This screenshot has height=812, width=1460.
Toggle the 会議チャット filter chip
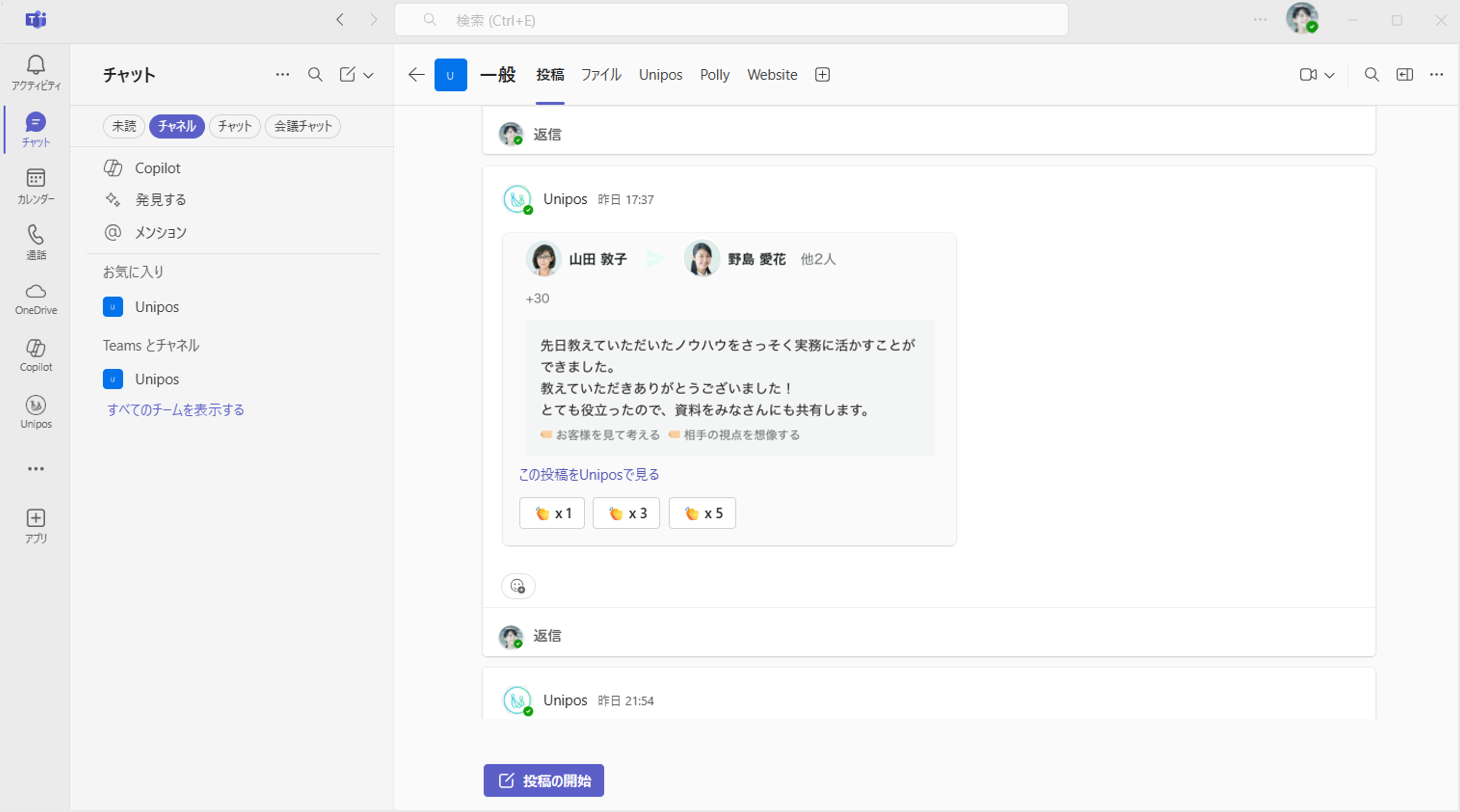coord(303,126)
